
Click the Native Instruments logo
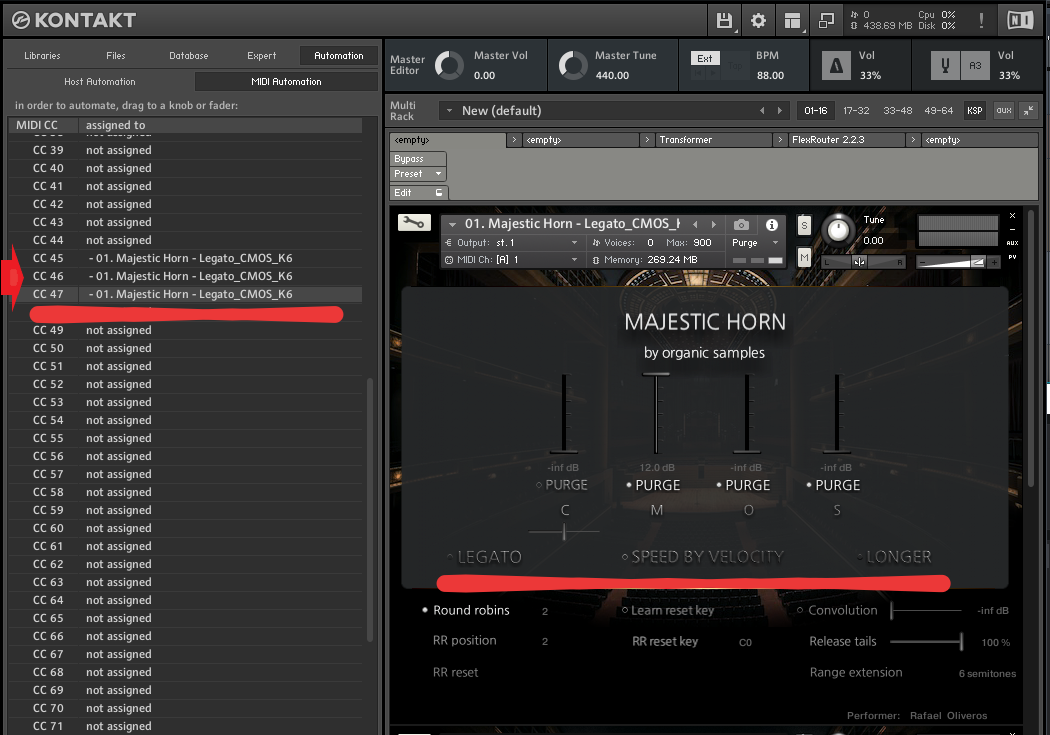point(1021,21)
